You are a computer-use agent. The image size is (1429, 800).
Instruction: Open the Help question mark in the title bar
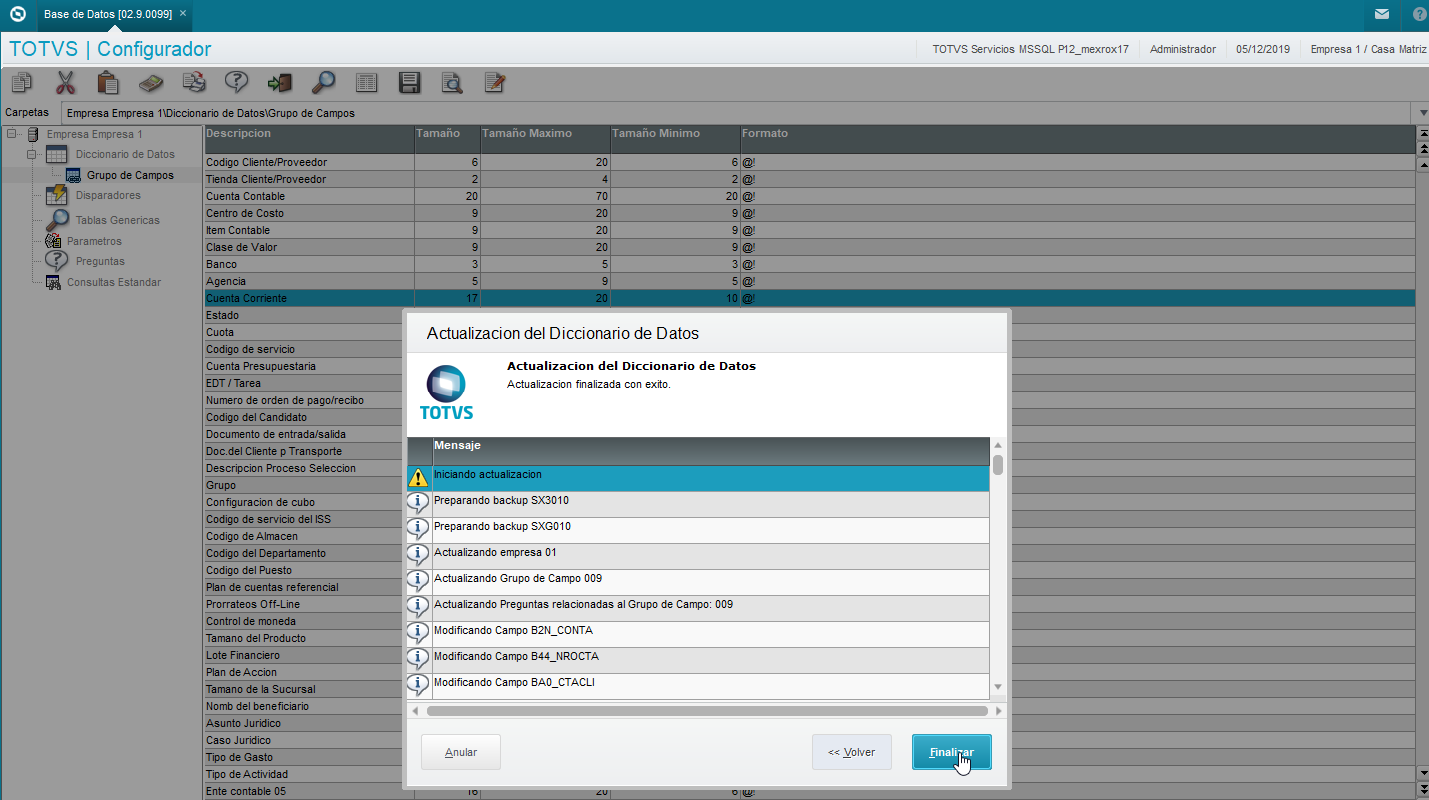pyautogui.click(x=1419, y=15)
